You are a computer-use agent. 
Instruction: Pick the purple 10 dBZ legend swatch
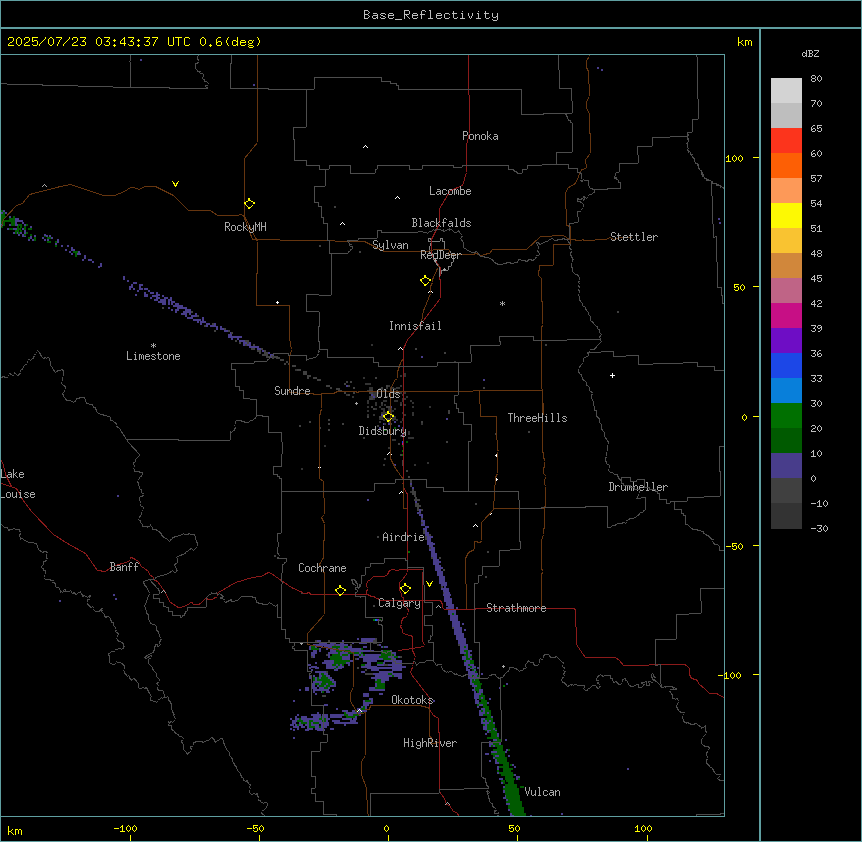(x=786, y=466)
